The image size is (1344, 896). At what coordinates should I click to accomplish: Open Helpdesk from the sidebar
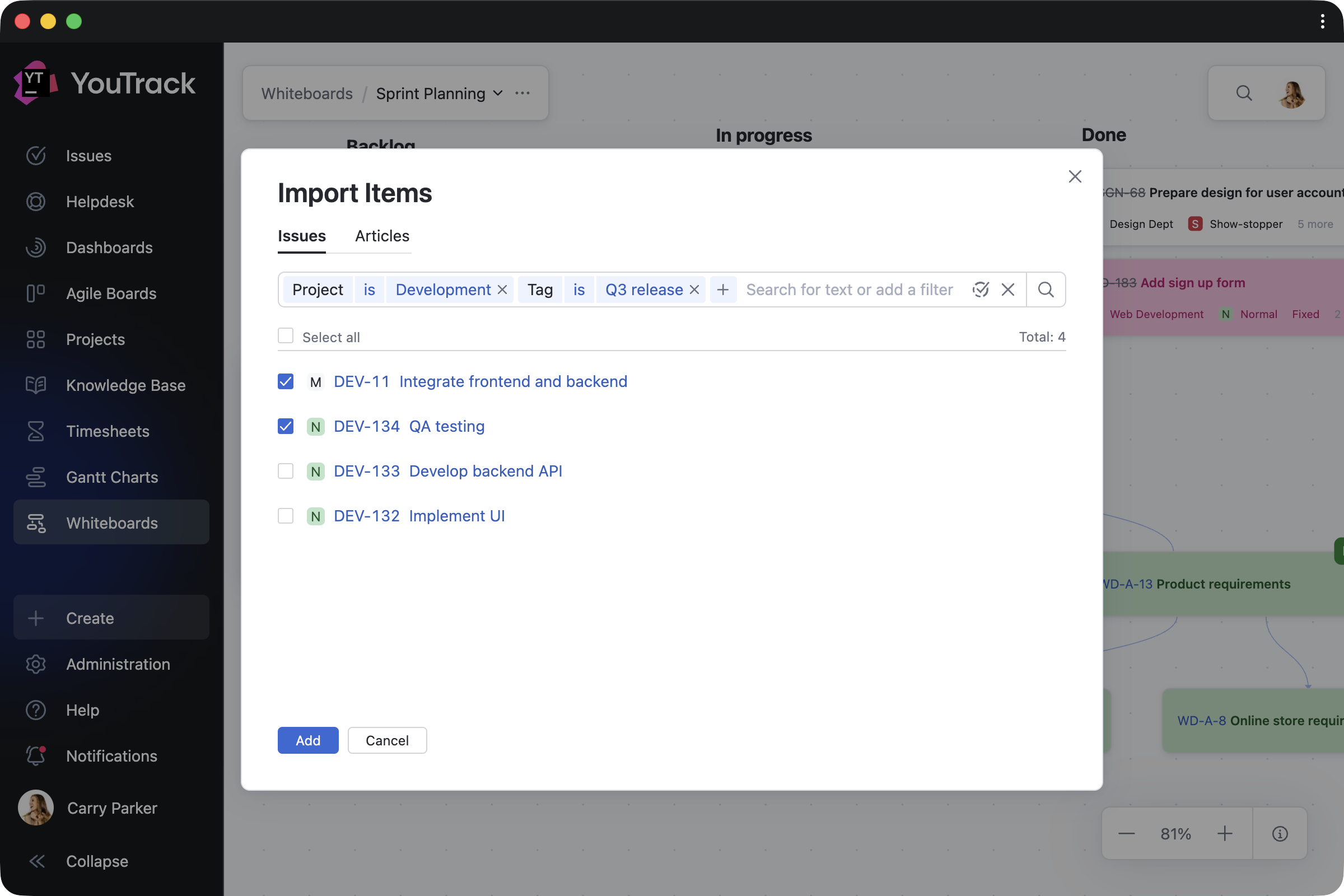click(x=100, y=201)
